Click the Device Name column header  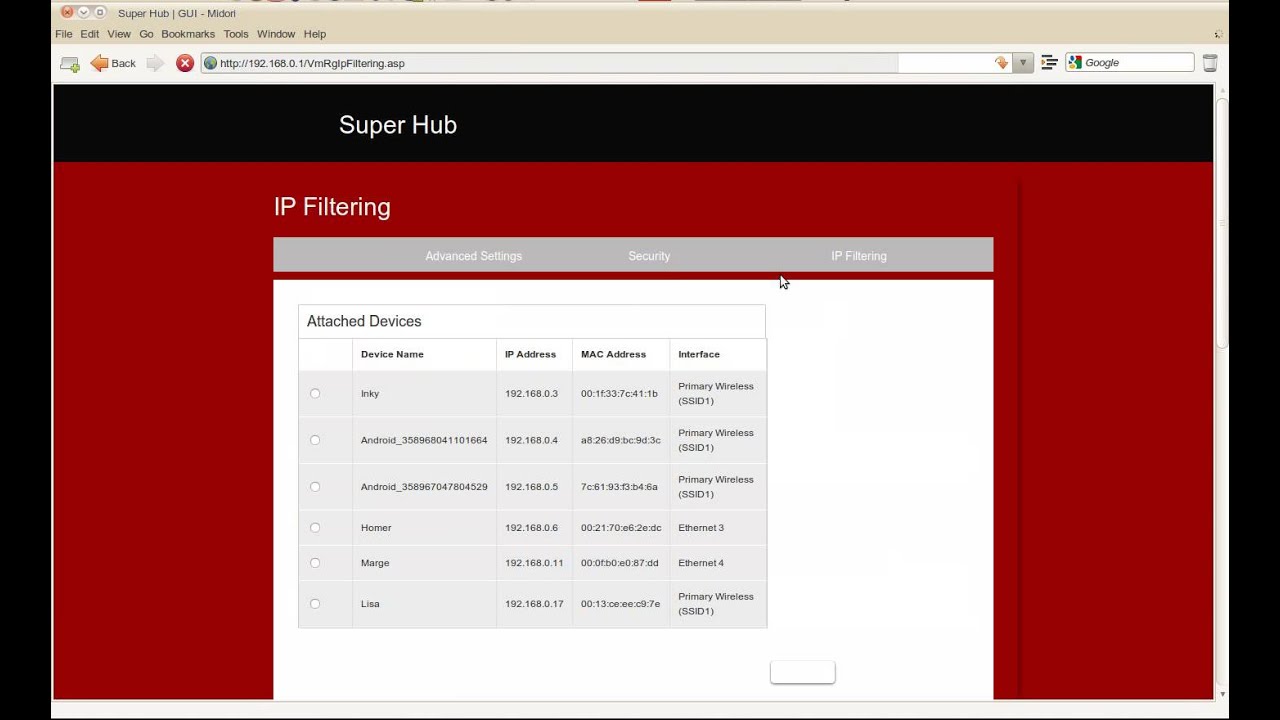[x=392, y=354]
